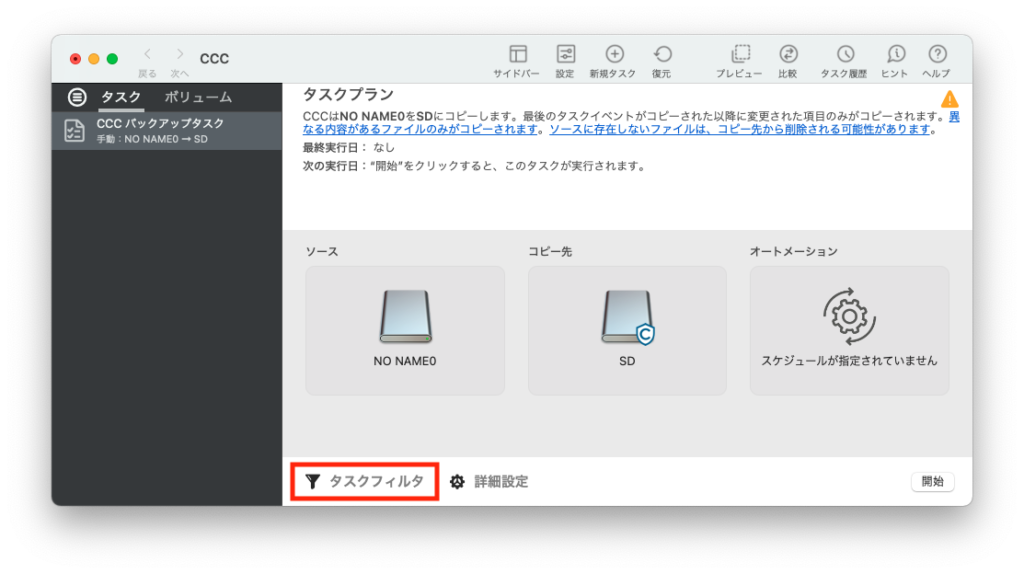1024x574 pixels.
Task: Click the オートメーション section label
Action: point(793,251)
